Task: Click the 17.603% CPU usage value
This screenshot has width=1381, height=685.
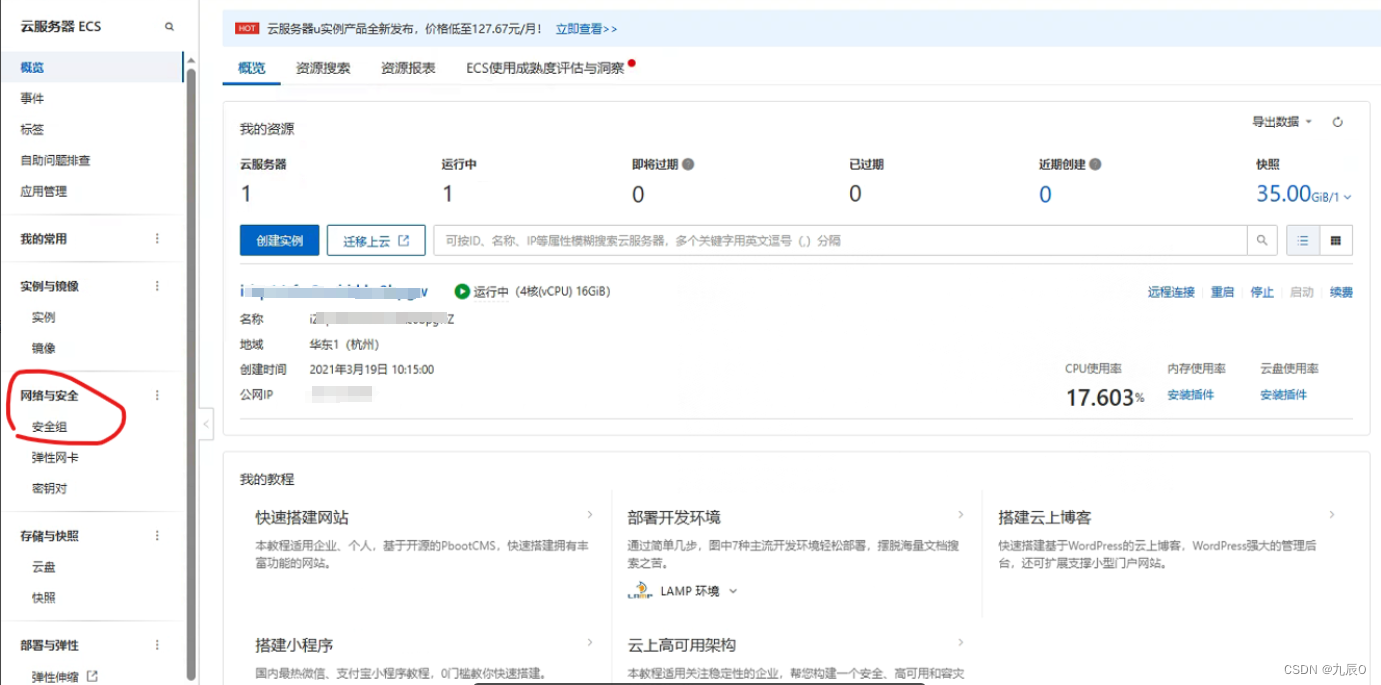Action: click(x=1105, y=397)
